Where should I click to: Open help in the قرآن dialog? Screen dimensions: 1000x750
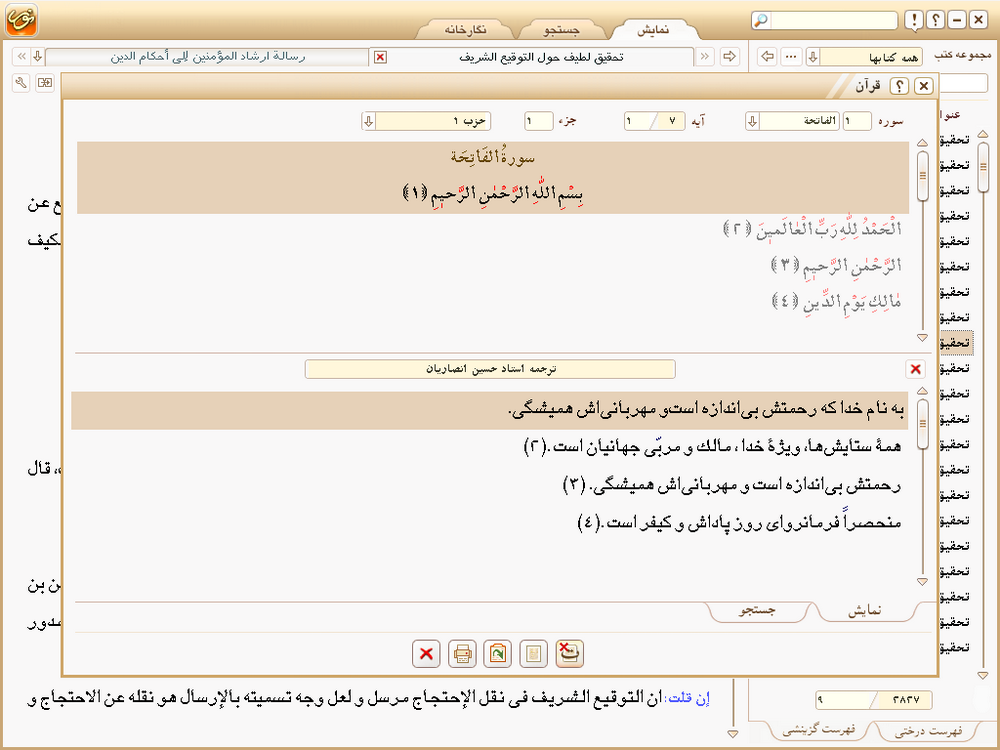(899, 85)
